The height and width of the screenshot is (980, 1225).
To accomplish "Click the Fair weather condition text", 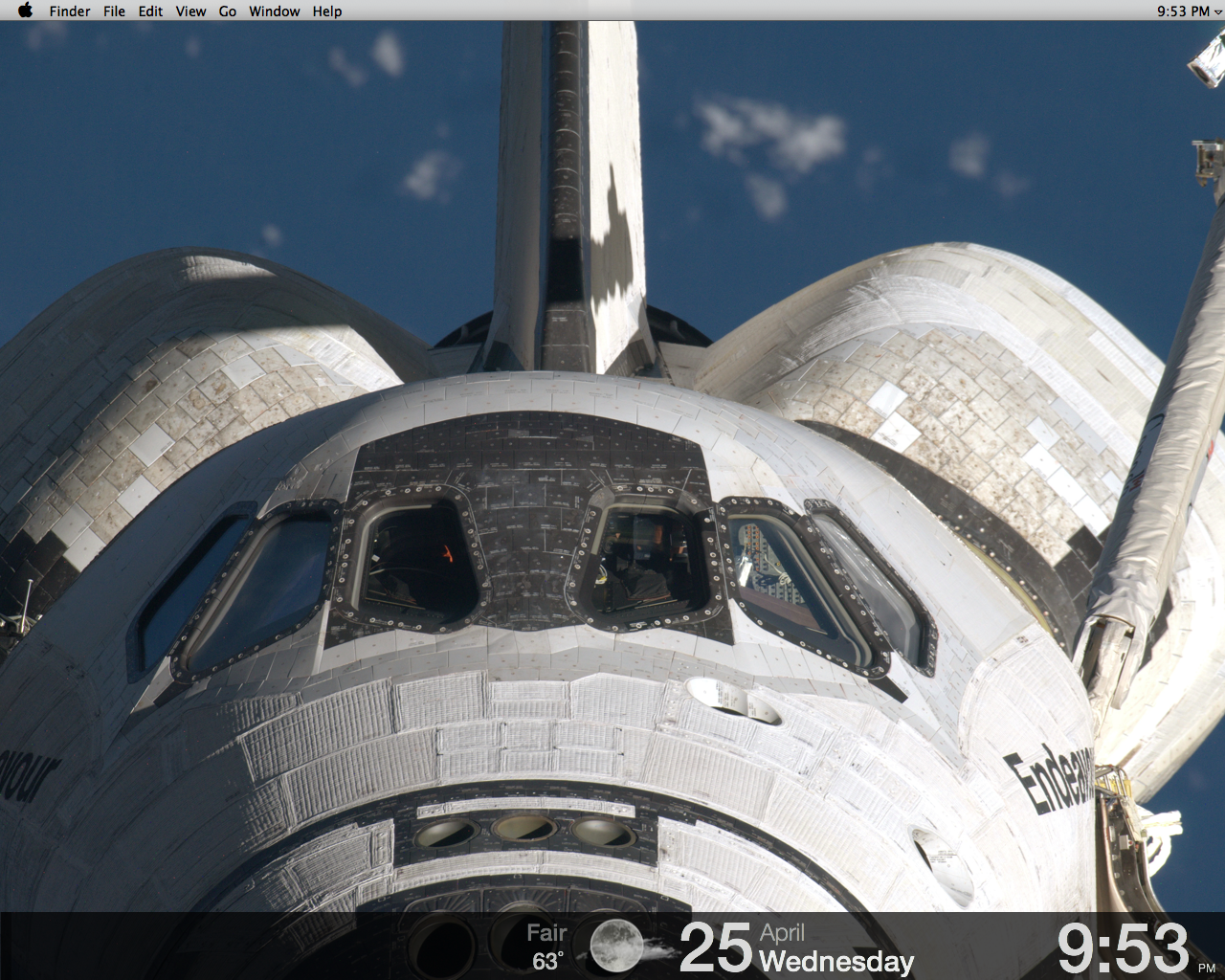I will coord(546,933).
